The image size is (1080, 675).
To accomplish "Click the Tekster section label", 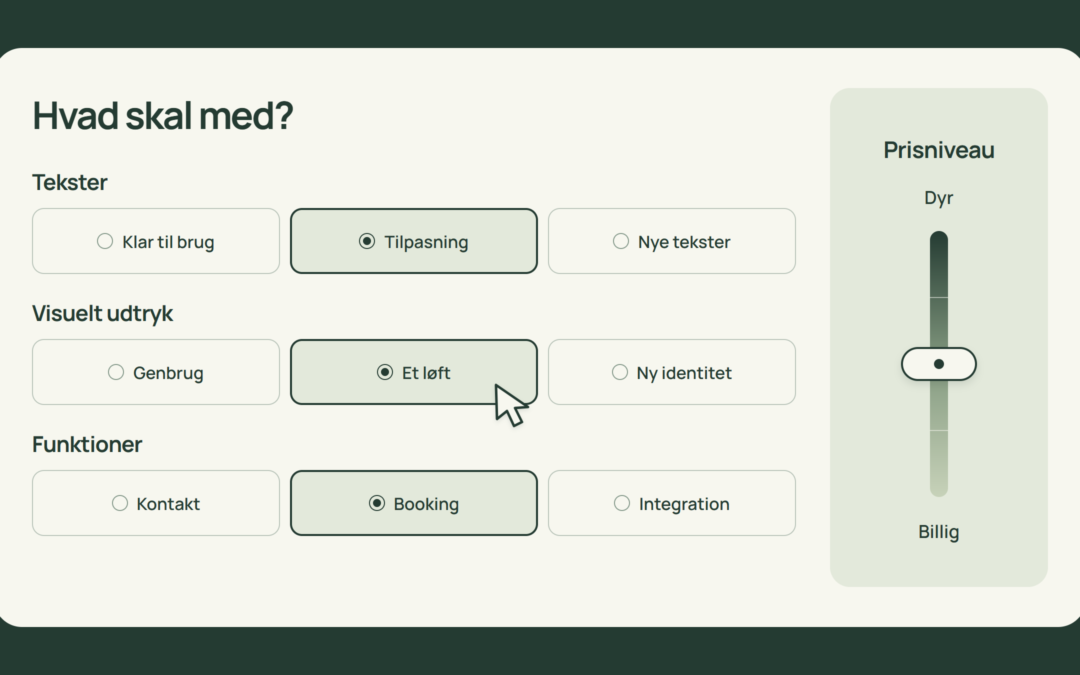I will [70, 183].
